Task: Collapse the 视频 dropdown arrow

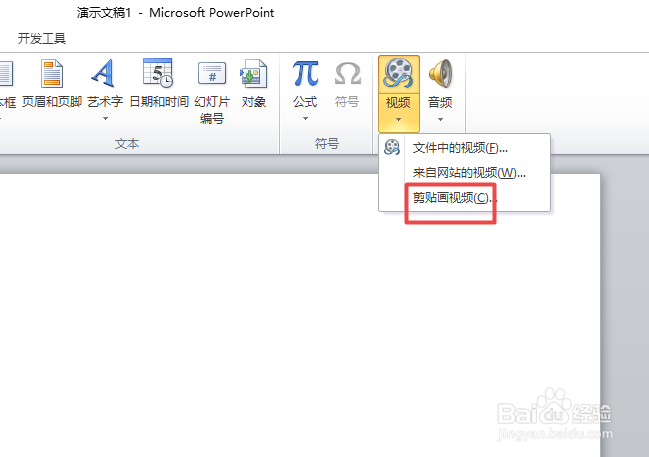Action: pos(398,120)
